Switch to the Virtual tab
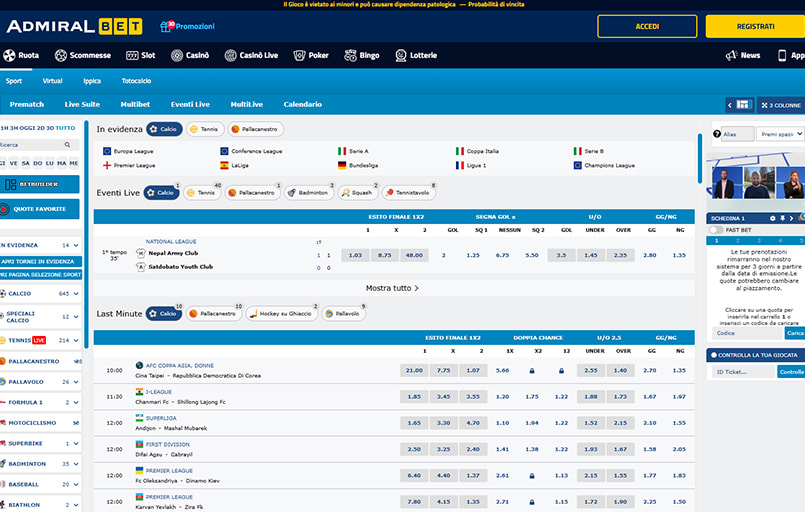This screenshot has width=805, height=512. point(52,80)
